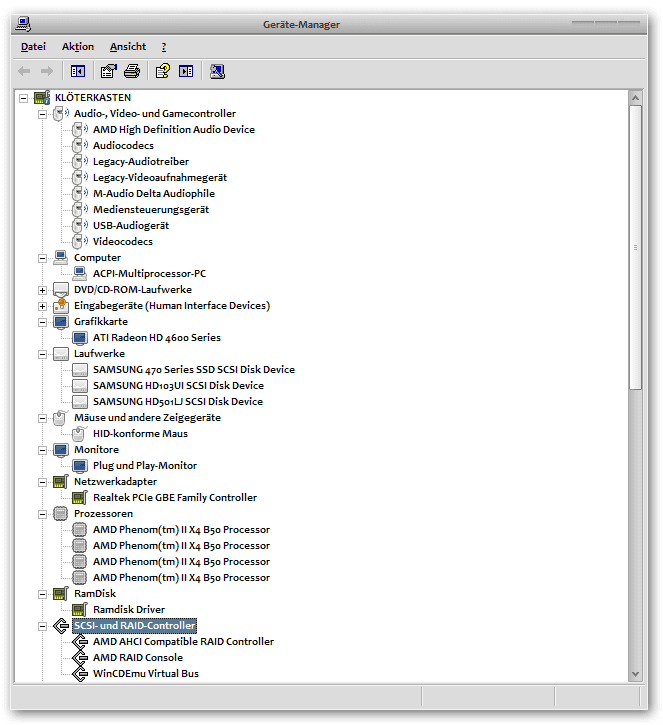Click the Netzwerkadapter card icon

[x=61, y=482]
